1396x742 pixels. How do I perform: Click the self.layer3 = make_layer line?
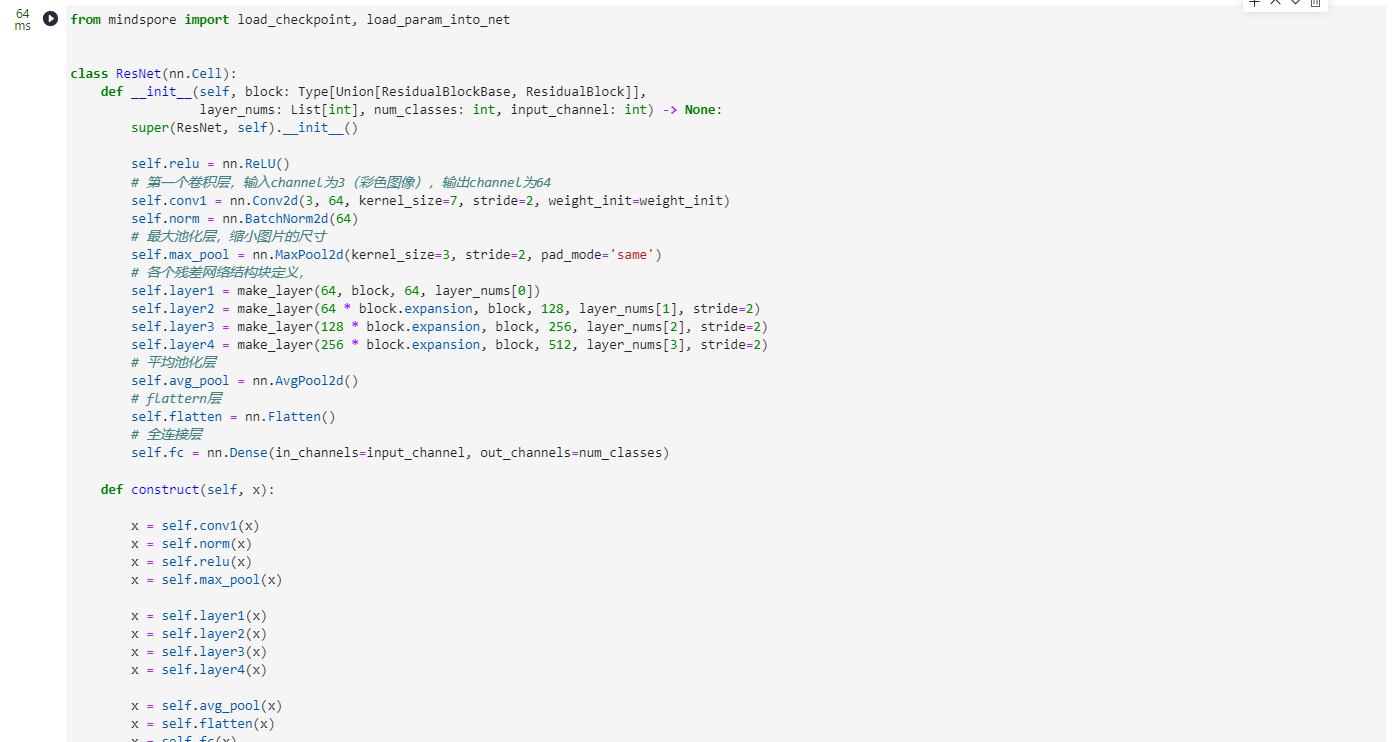tap(450, 326)
